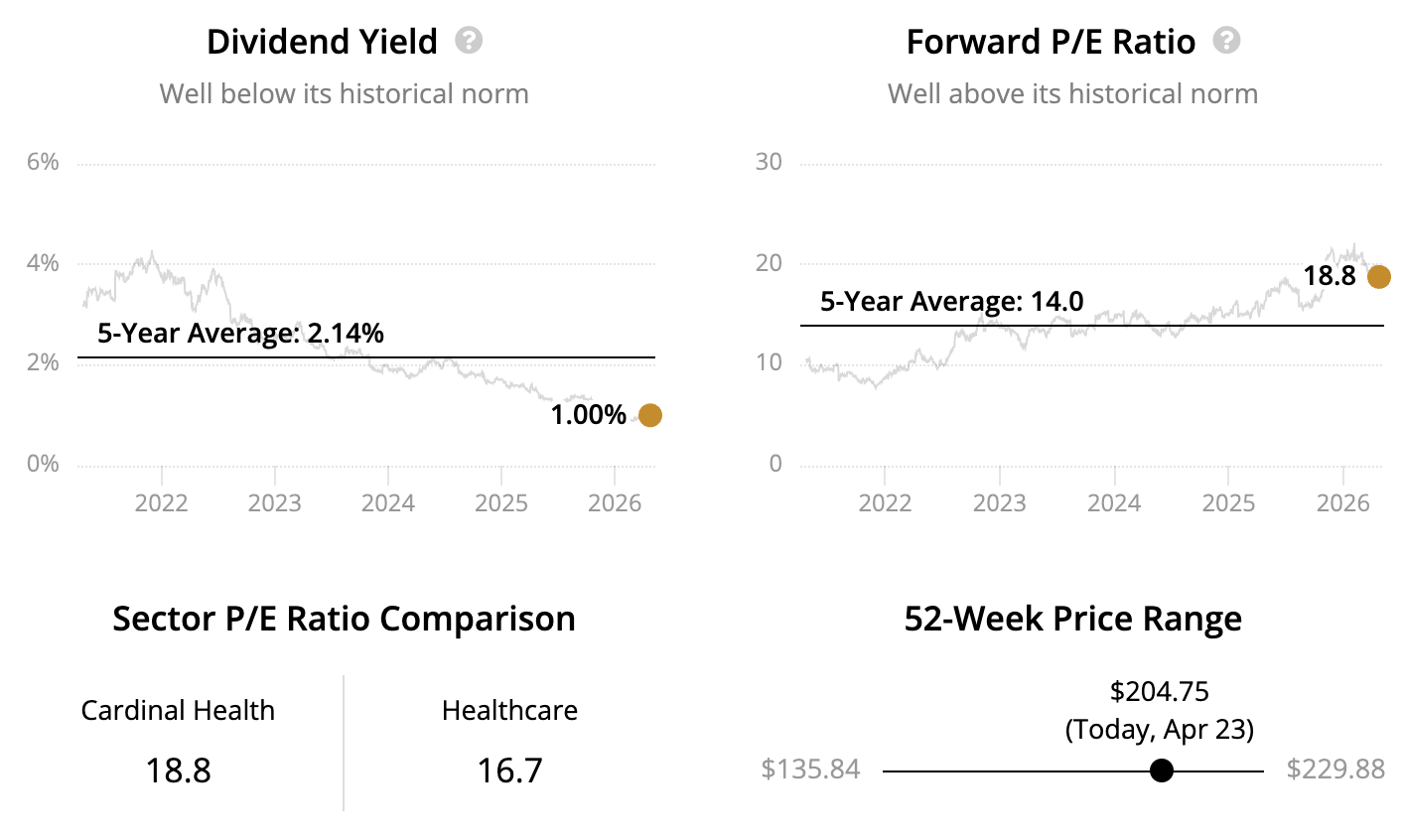Click the Healthcare sector P/E value 16.7

pos(509,770)
